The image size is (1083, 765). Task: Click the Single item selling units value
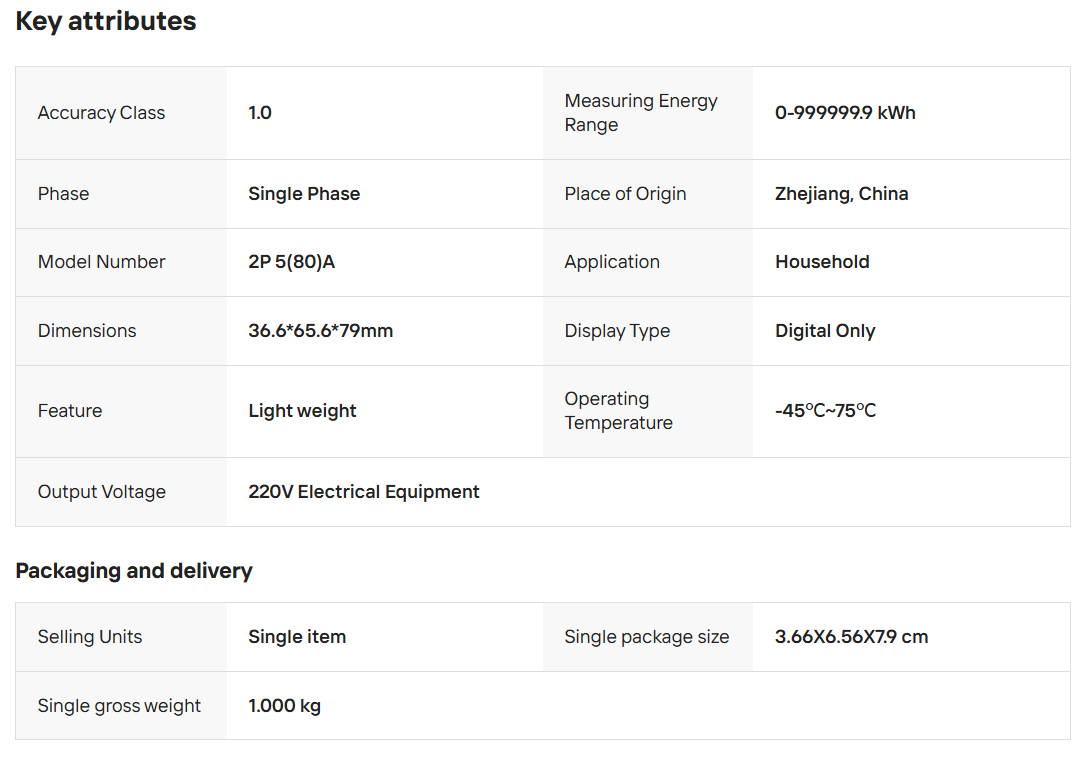click(297, 637)
